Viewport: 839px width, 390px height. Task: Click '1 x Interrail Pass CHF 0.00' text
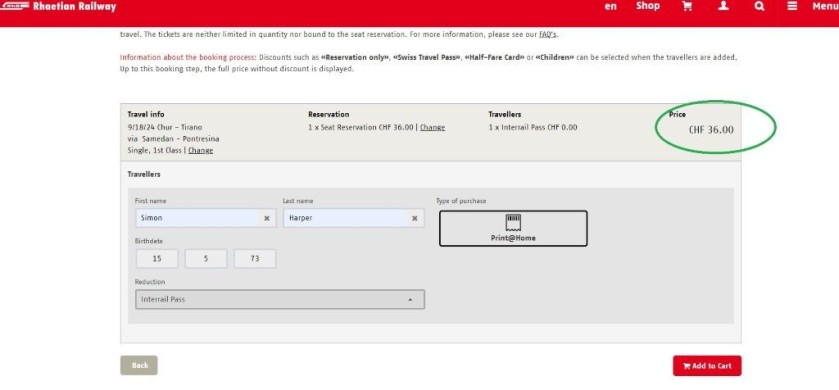click(x=533, y=127)
